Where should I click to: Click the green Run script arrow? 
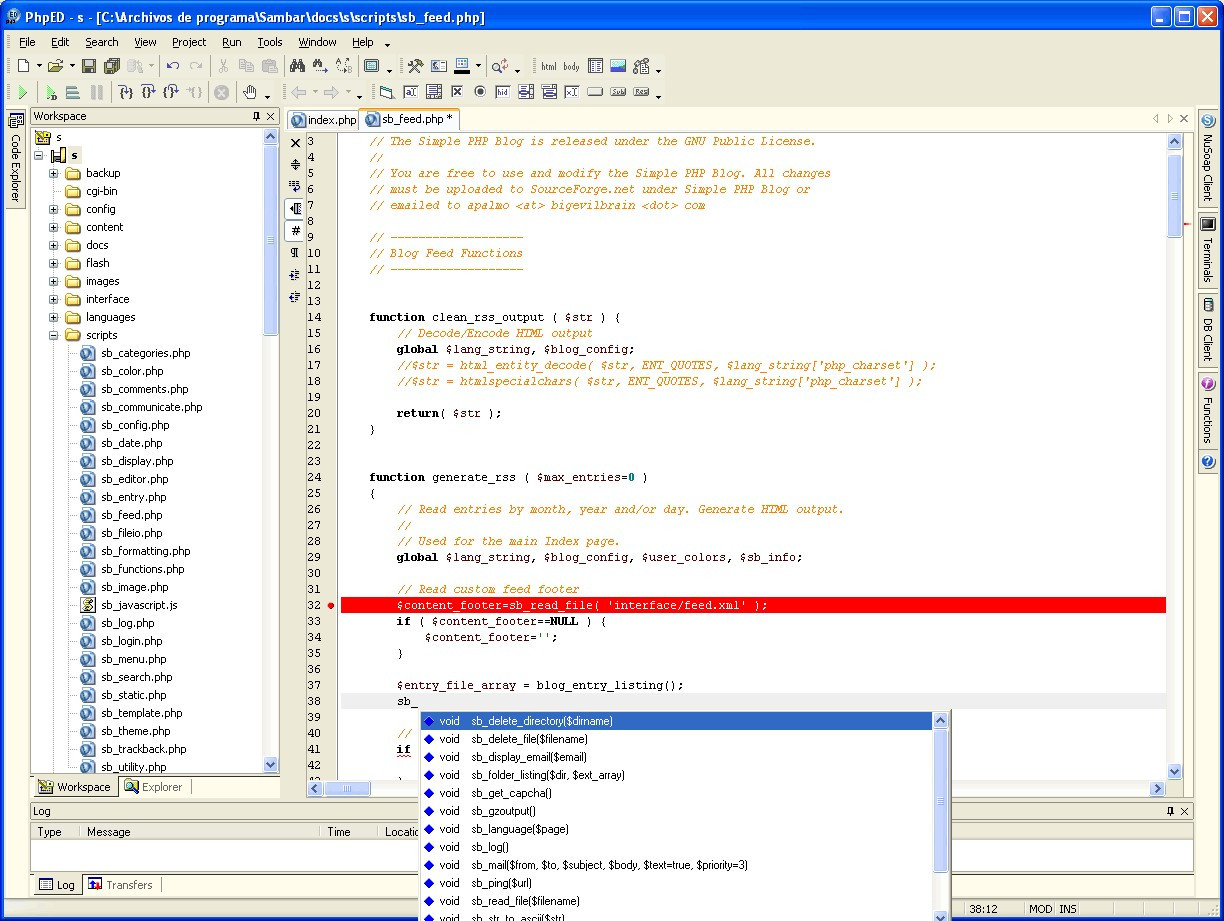coord(22,92)
